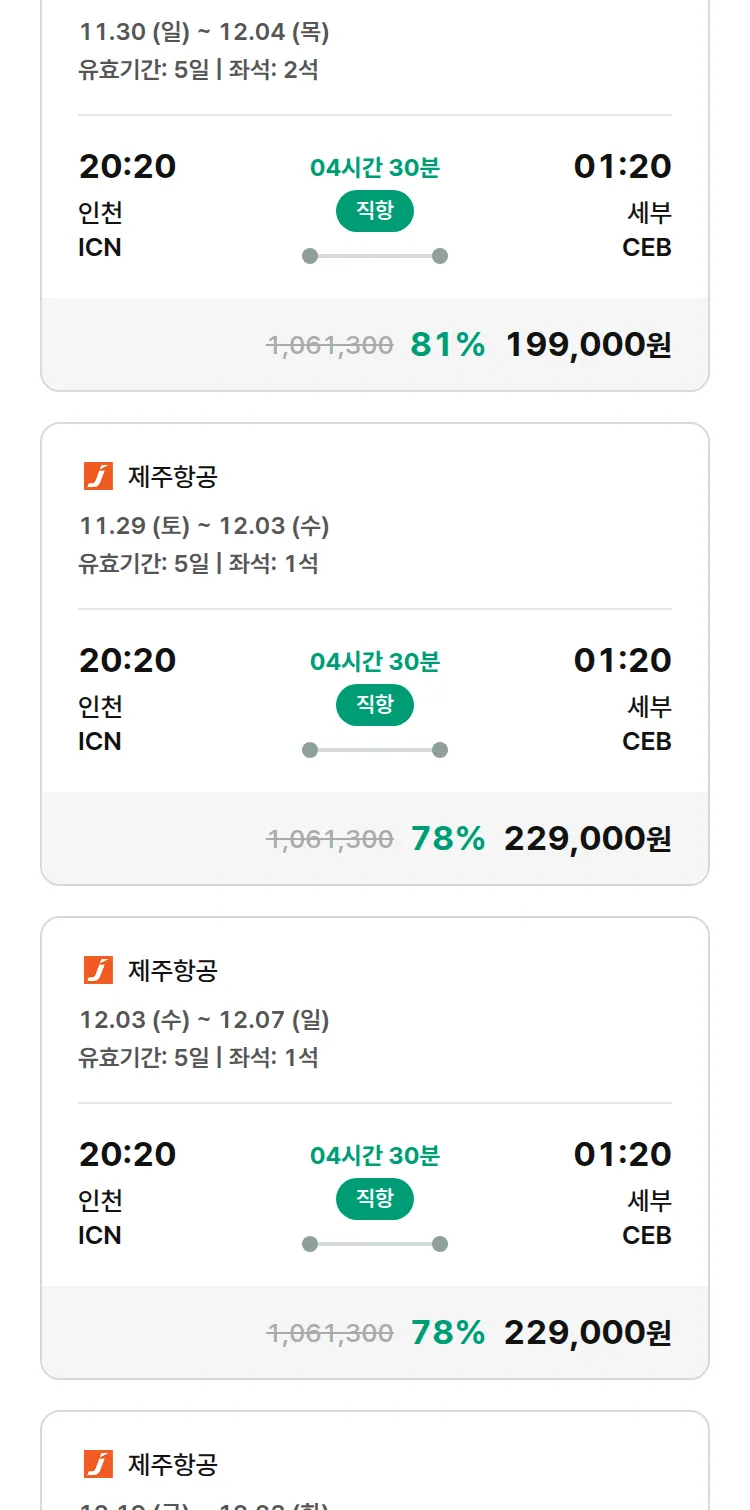Viewport: 750px width, 1510px height.
Task: Select the 직항 badge on the 12.03 flight
Action: tap(375, 1199)
